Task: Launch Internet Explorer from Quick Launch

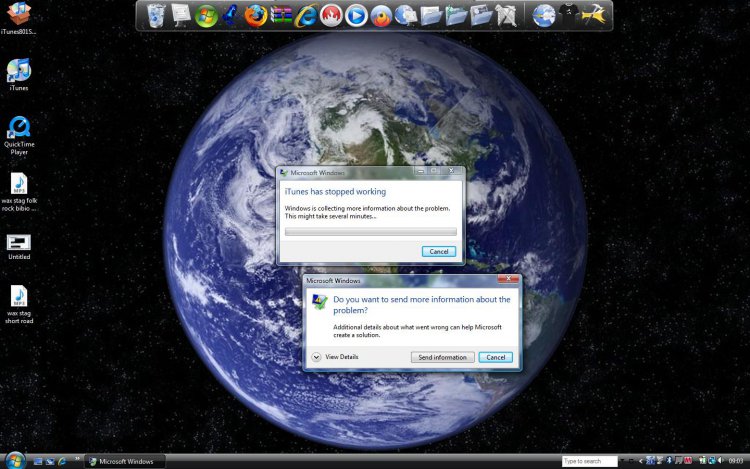Action: [62, 461]
